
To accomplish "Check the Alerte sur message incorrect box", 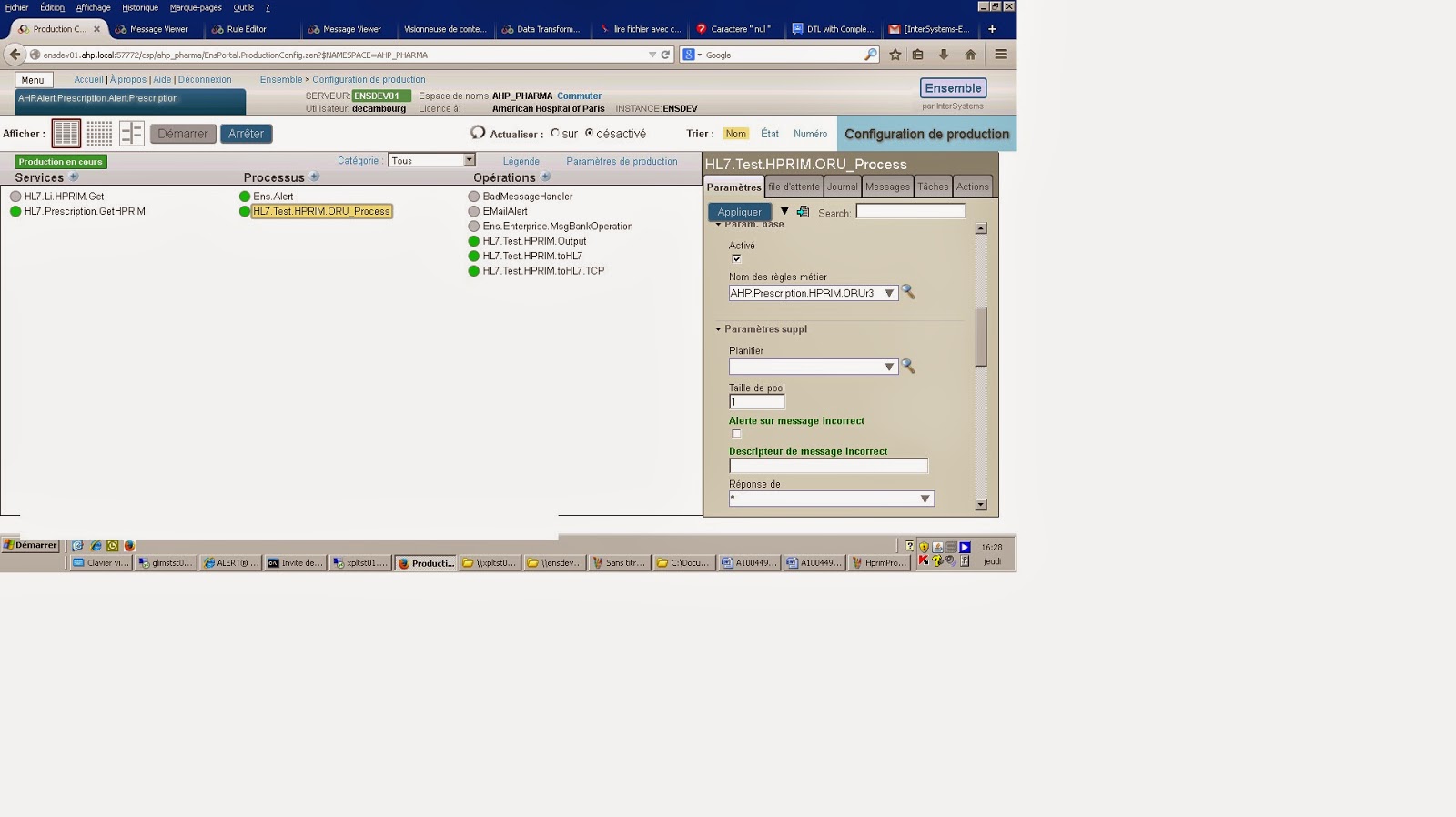I will 736,434.
